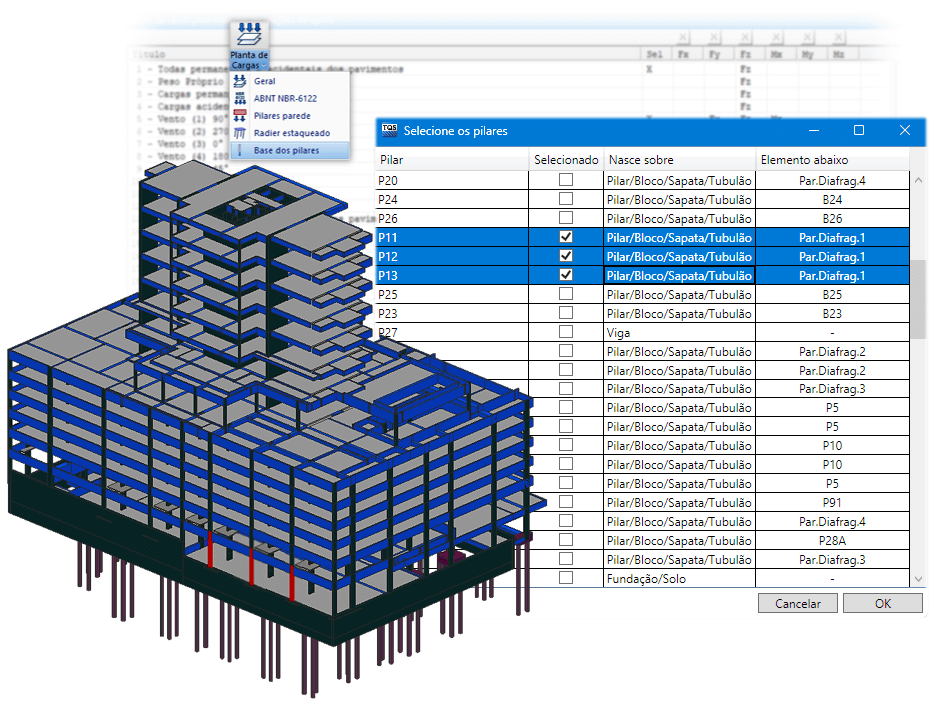
Task: Check the P20 pillar checkbox
Action: click(x=566, y=180)
